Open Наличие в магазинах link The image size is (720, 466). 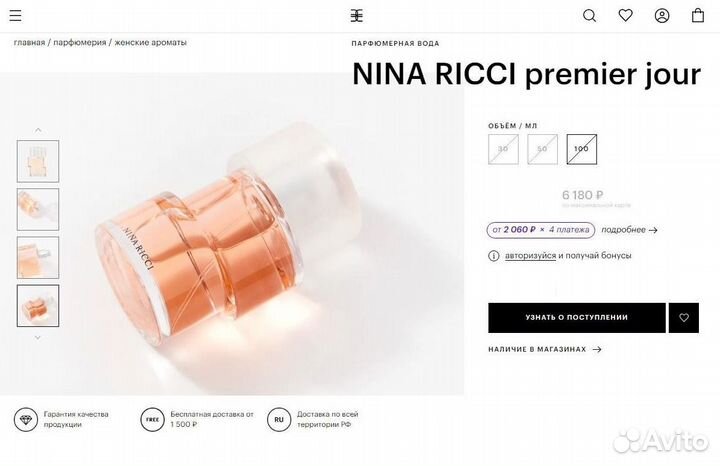(x=545, y=349)
